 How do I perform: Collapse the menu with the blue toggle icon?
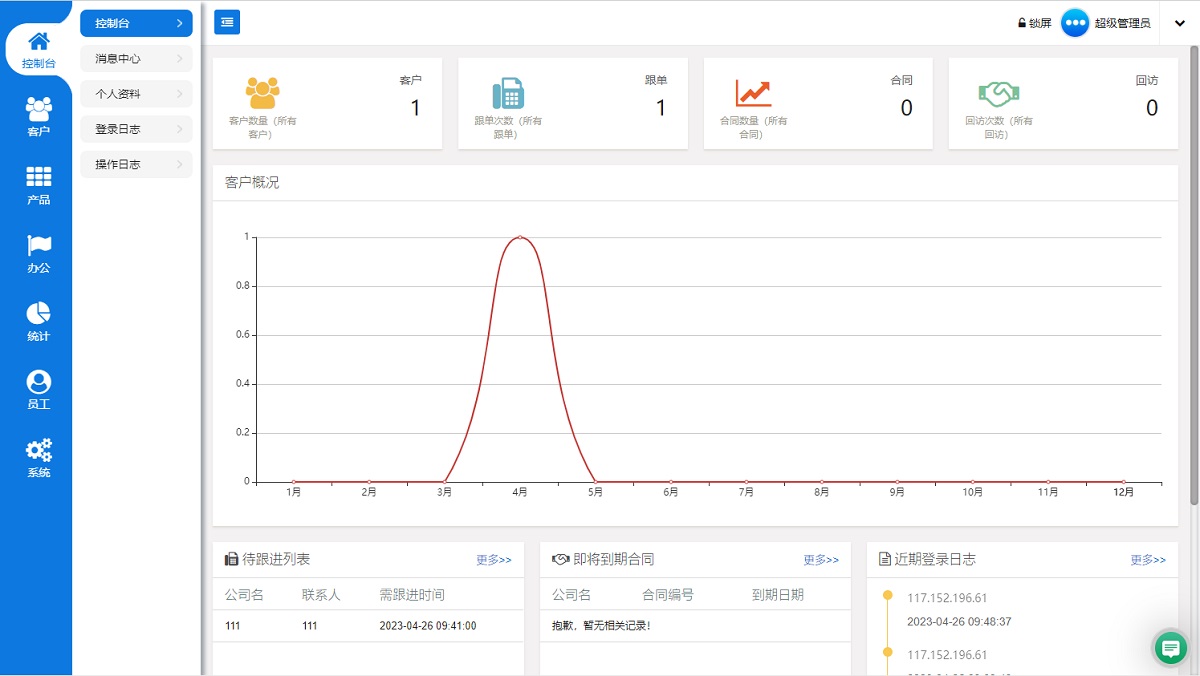(x=227, y=22)
